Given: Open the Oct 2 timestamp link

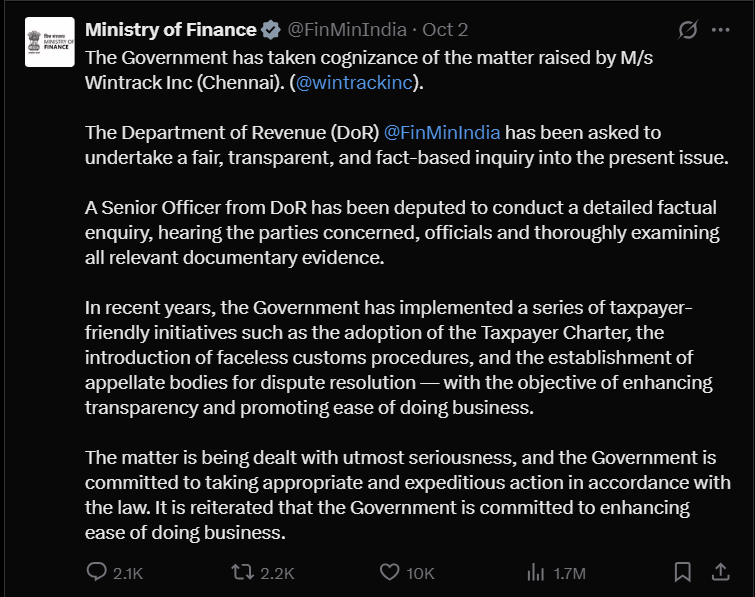Looking at the screenshot, I should point(447,30).
